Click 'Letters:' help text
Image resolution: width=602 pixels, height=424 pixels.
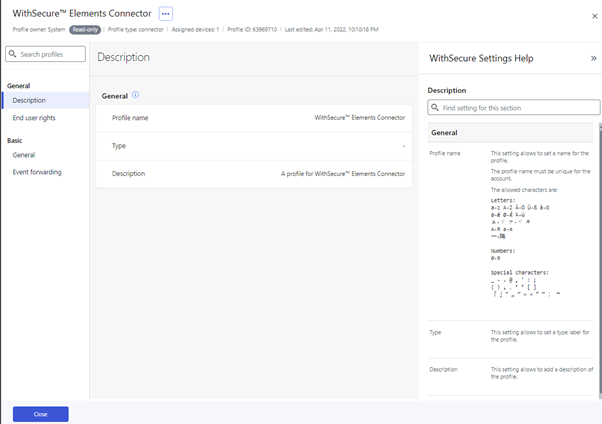click(x=503, y=200)
